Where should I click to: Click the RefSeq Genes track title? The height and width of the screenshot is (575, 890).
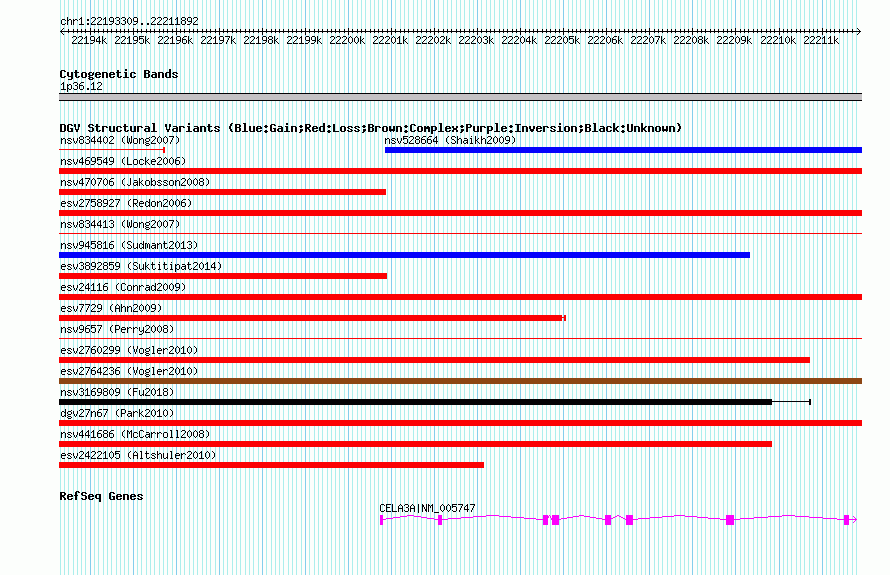101,496
